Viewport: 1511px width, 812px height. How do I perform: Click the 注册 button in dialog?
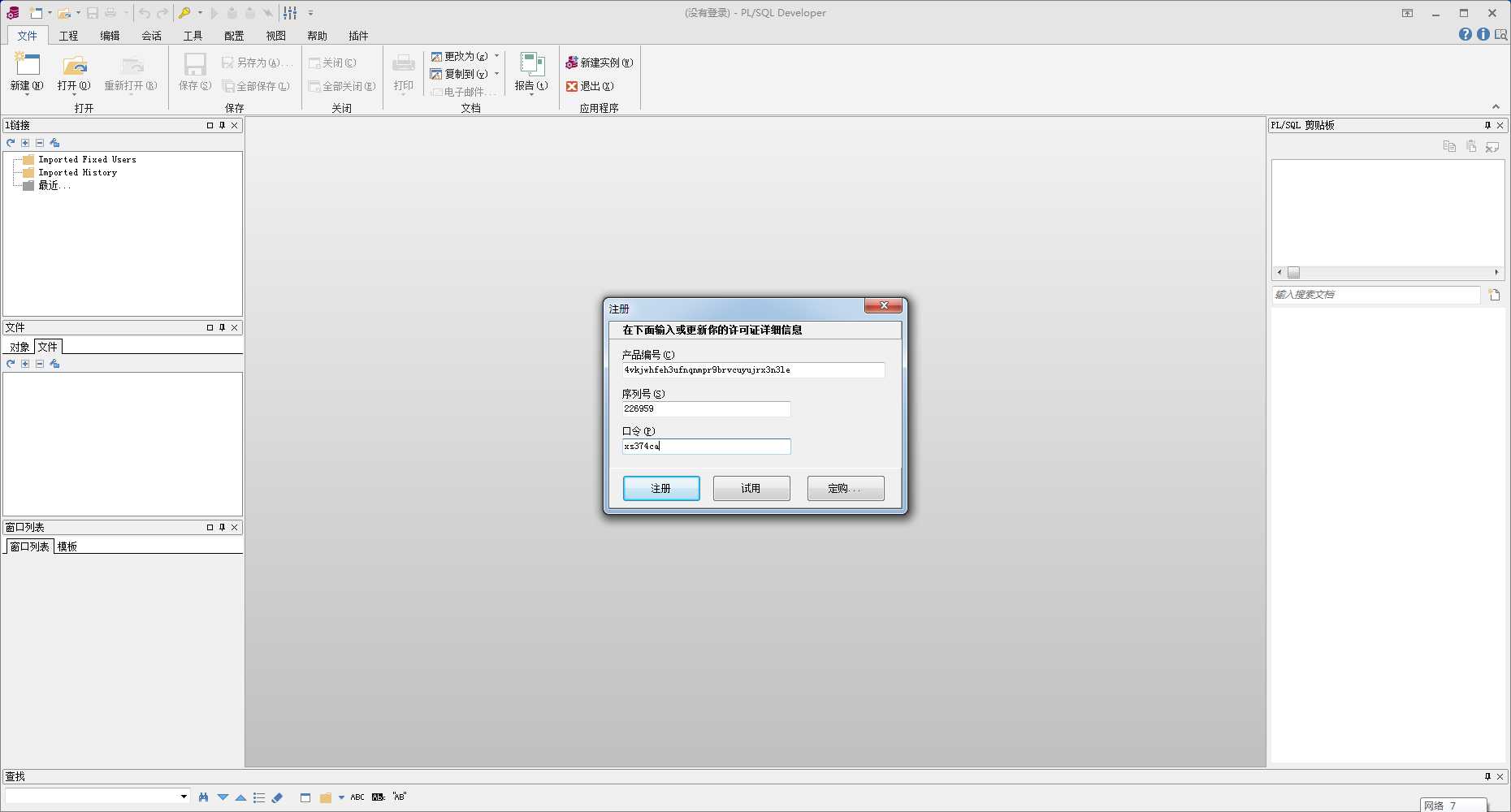[x=661, y=488]
